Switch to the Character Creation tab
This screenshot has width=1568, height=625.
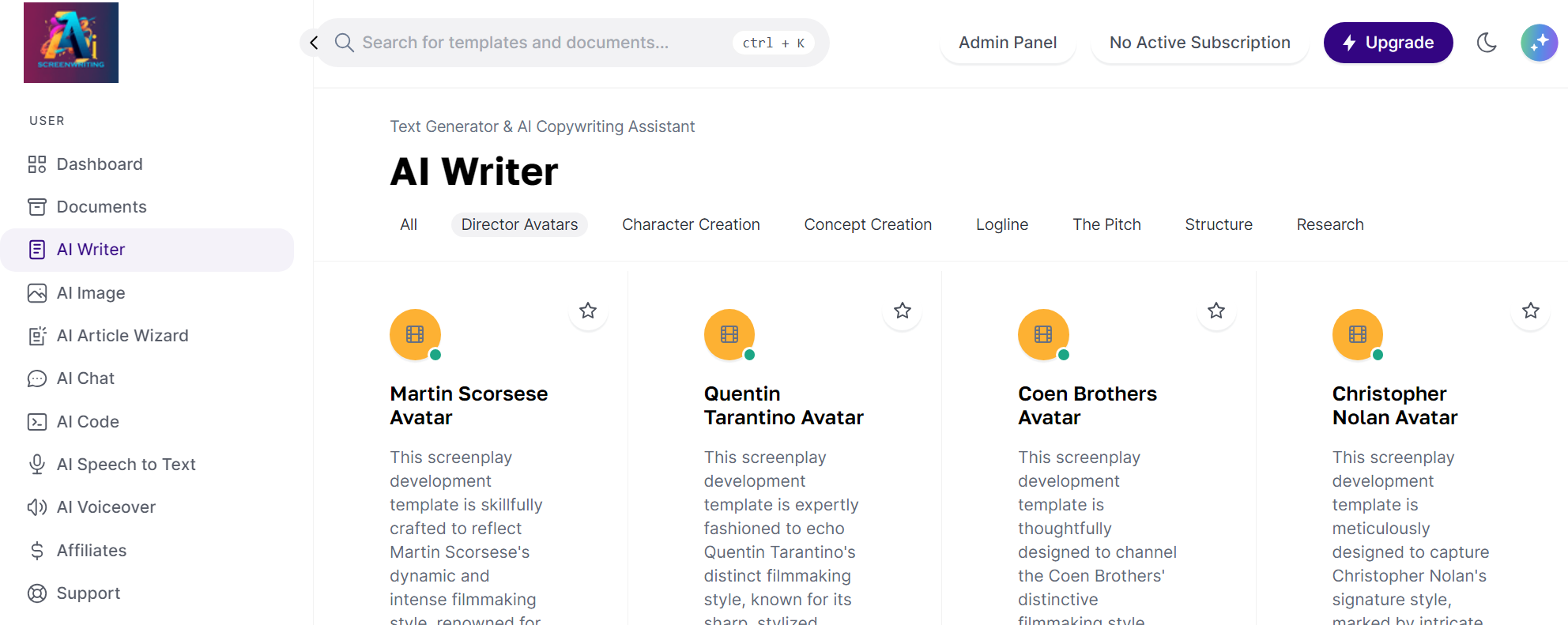point(691,224)
